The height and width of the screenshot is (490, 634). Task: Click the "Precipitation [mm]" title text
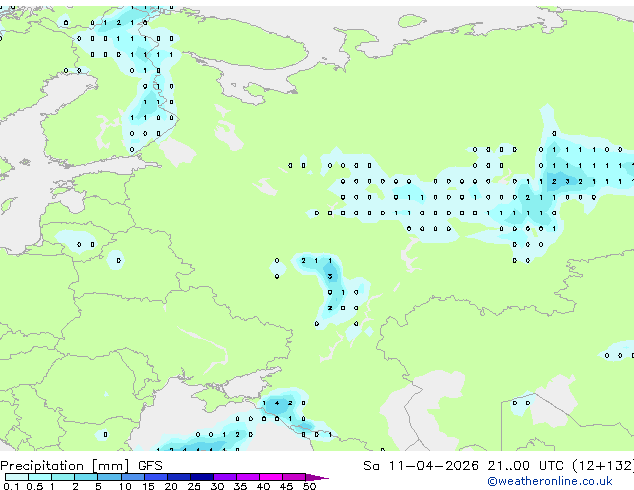65,466
